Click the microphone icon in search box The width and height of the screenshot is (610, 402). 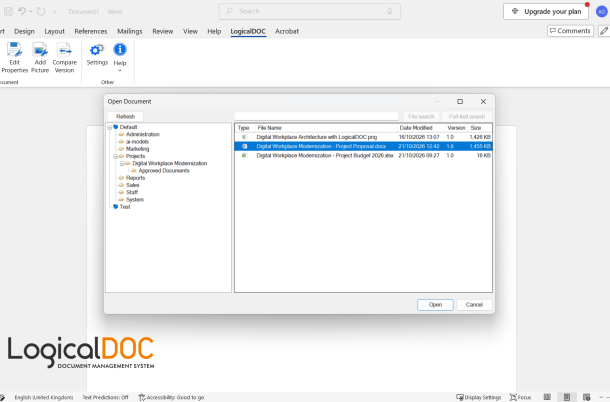(389, 11)
